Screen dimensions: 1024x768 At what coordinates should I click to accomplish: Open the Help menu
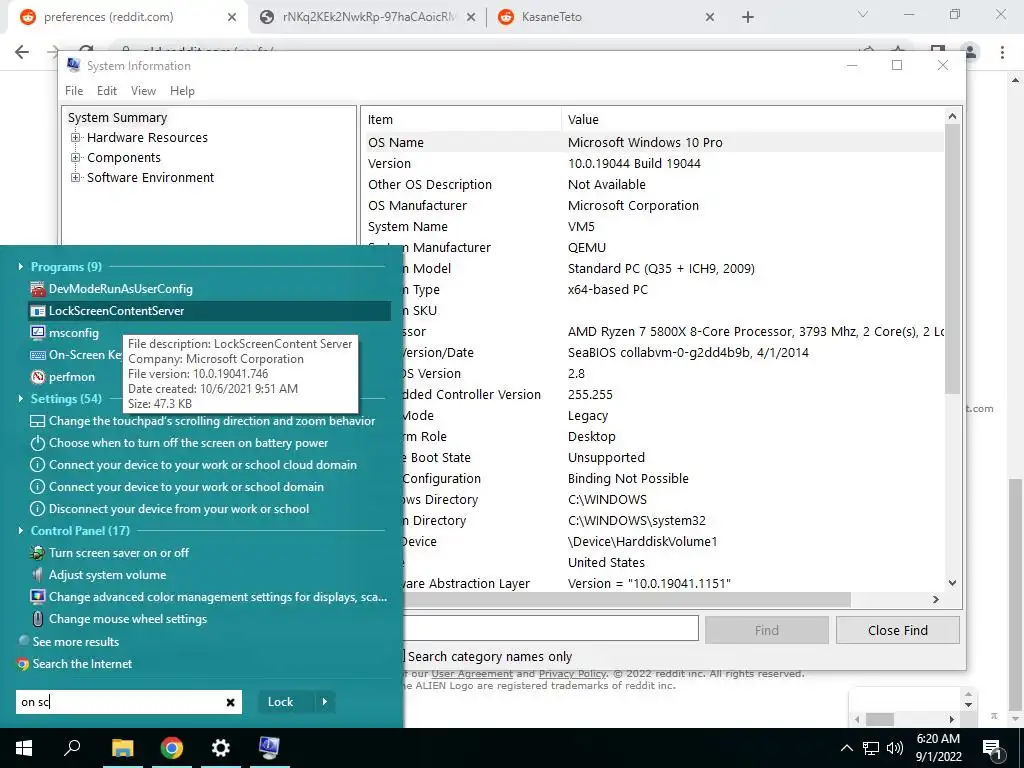(182, 91)
